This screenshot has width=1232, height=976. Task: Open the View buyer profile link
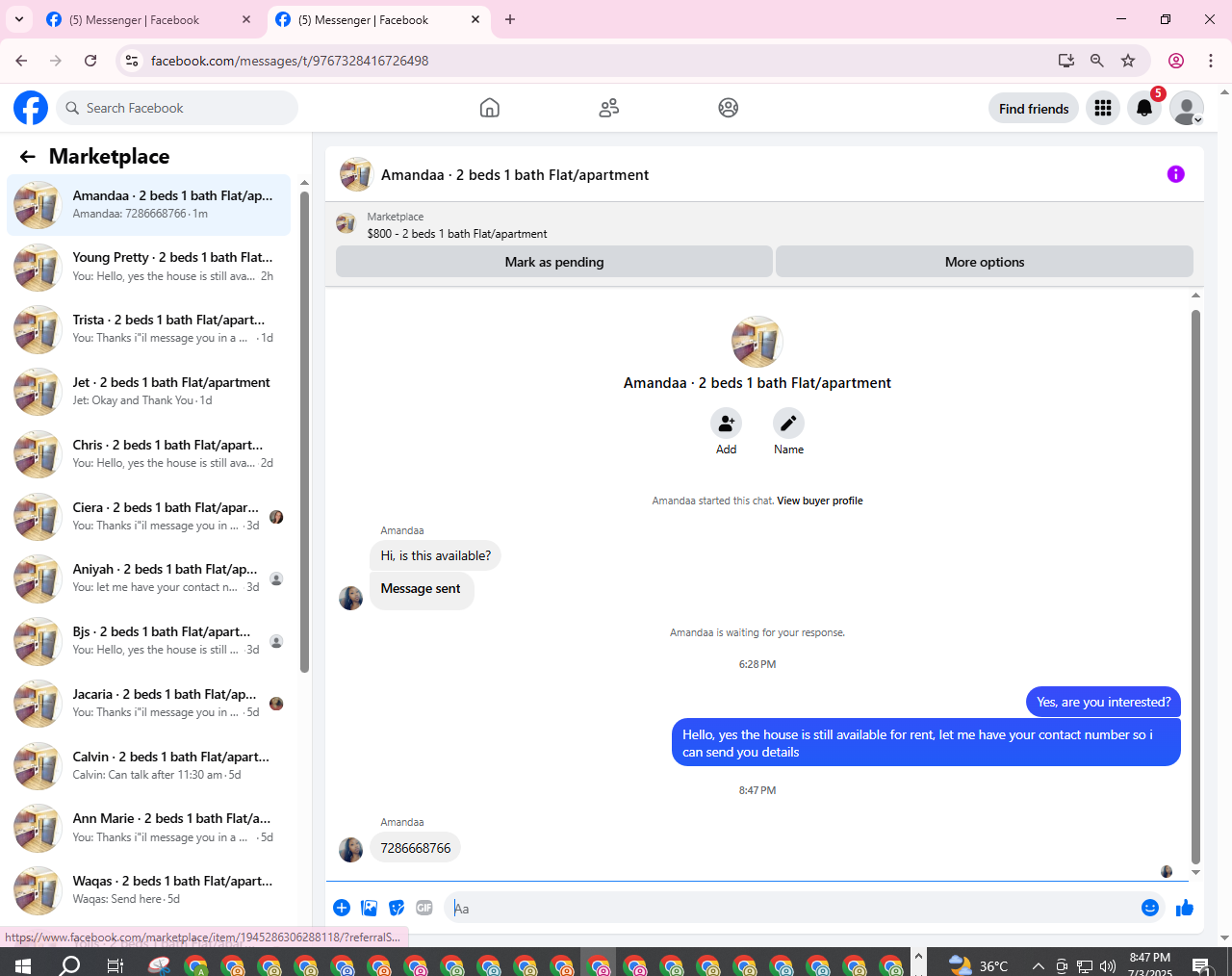(x=820, y=501)
